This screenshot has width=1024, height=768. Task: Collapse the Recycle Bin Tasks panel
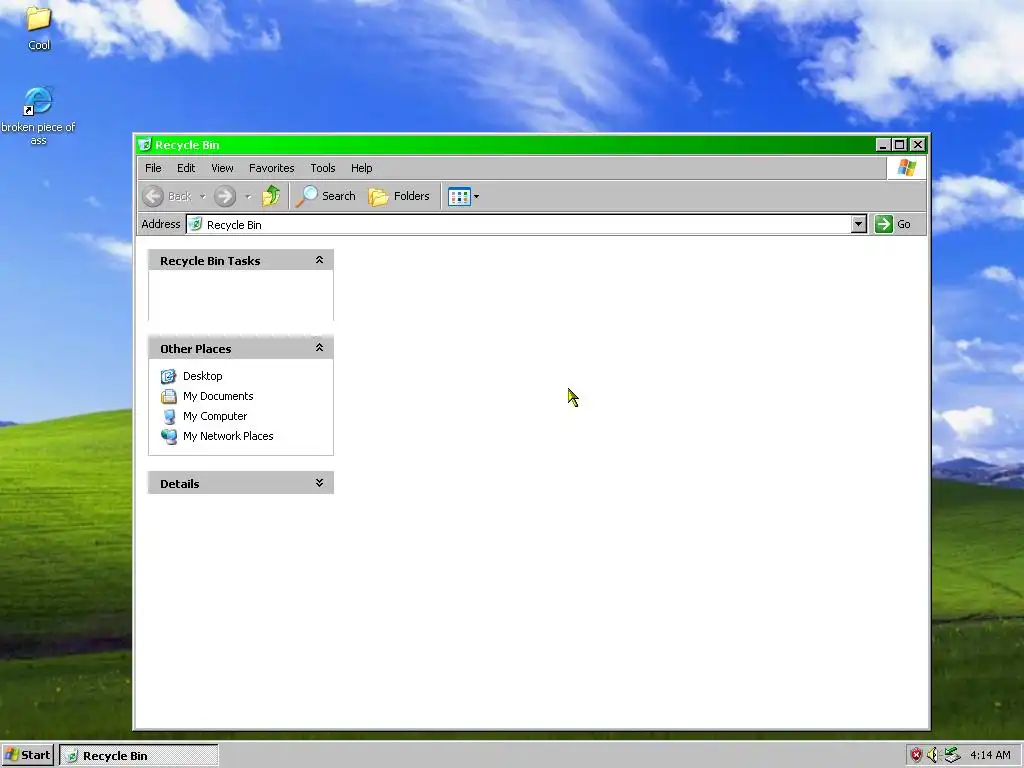[x=319, y=260]
